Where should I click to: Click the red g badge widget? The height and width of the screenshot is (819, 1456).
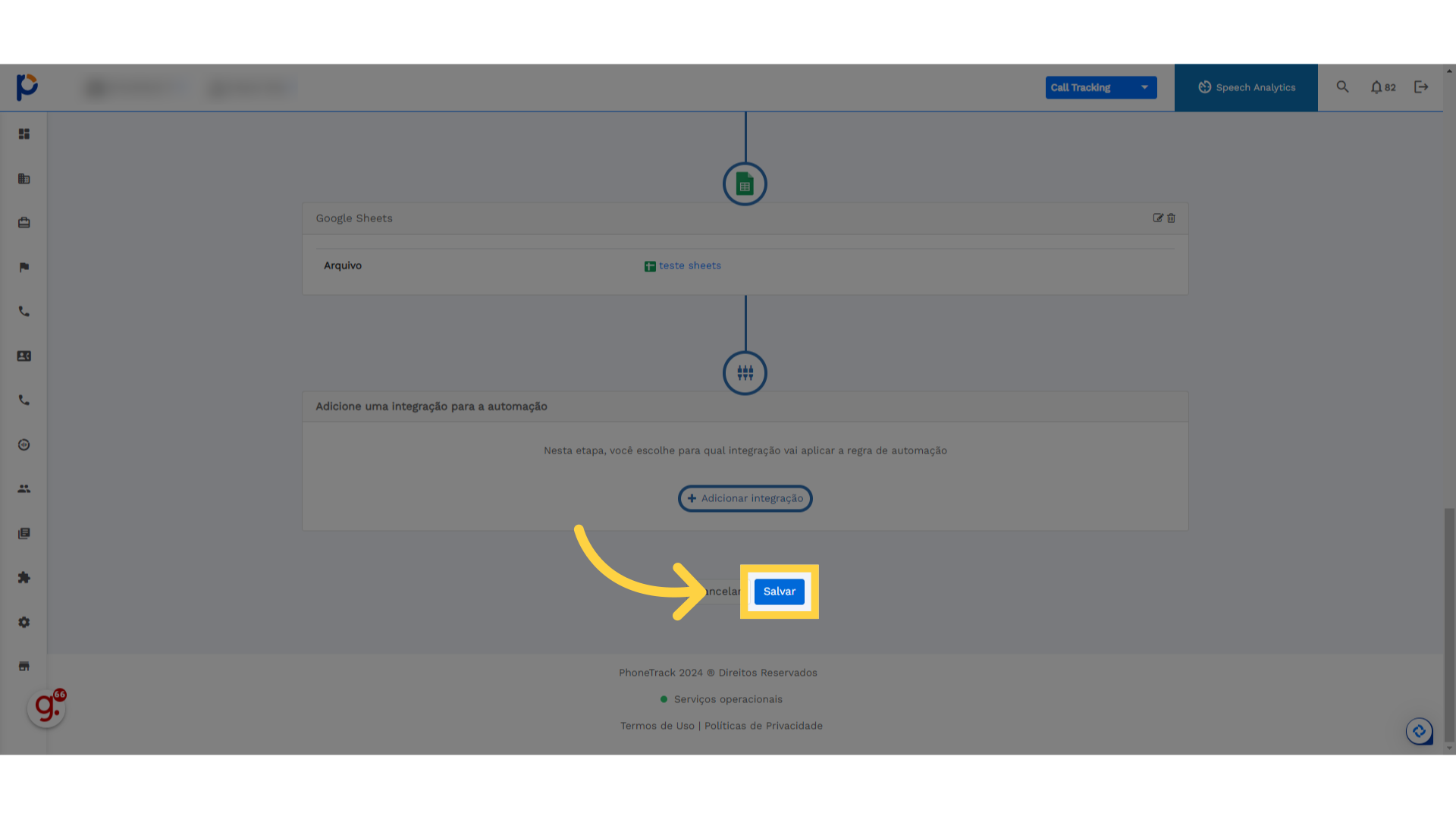pyautogui.click(x=46, y=708)
